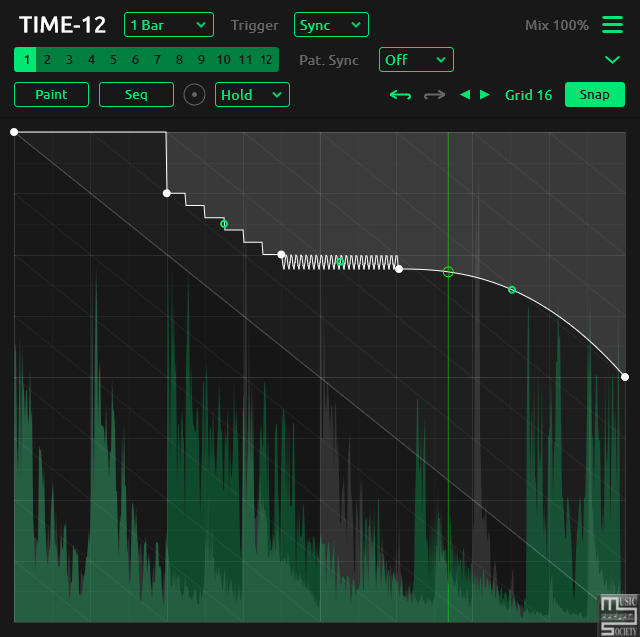
Task: Click the Mix 100% value
Action: [557, 25]
